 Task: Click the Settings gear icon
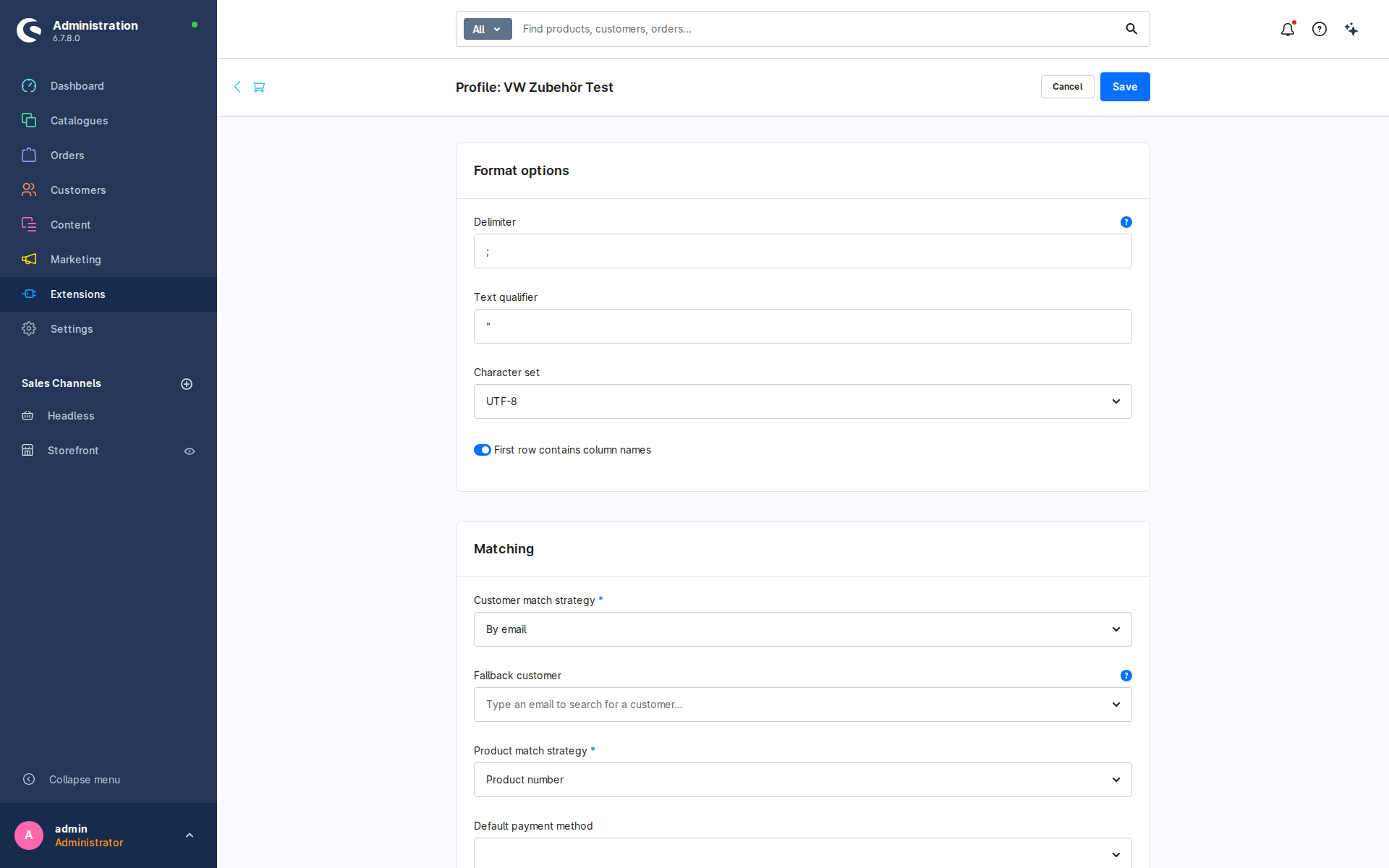[x=29, y=329]
